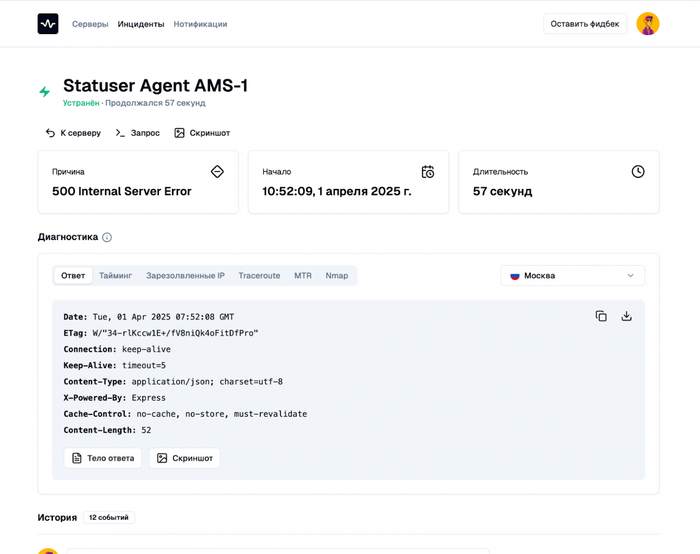Go to Серверы in top navigation

point(90,24)
